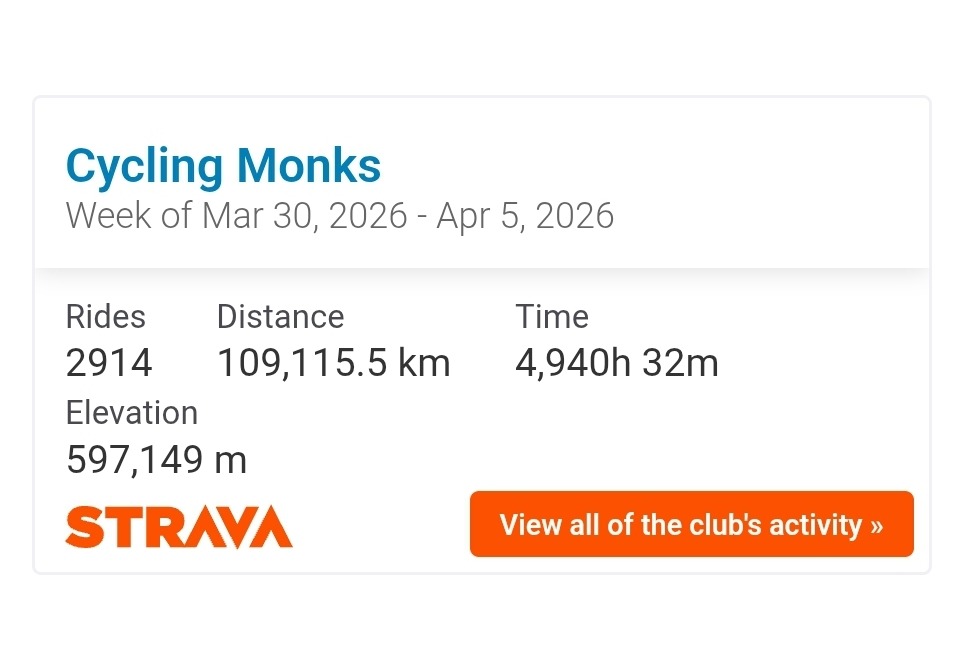Open the Cycling Monks club title link
The image size is (979, 649).
point(223,166)
